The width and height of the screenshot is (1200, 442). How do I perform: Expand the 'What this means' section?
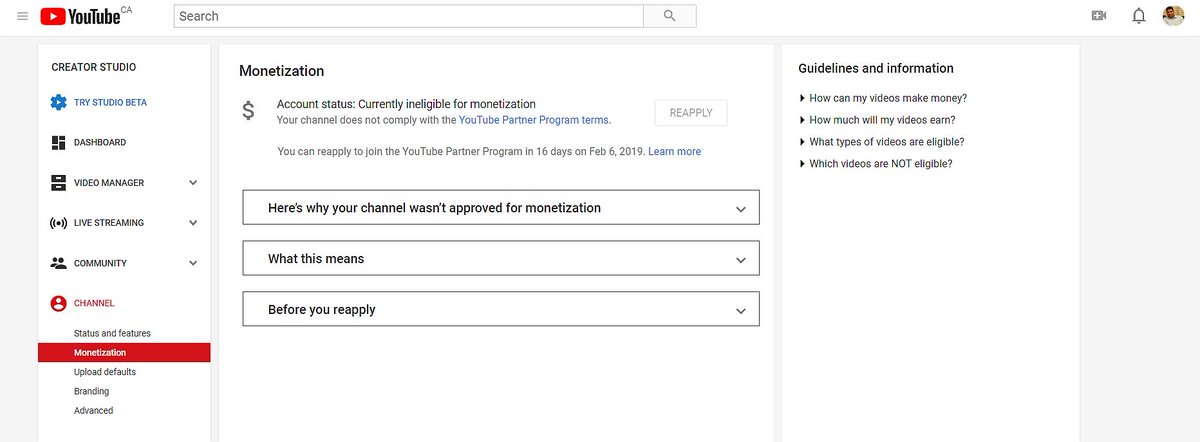[501, 258]
